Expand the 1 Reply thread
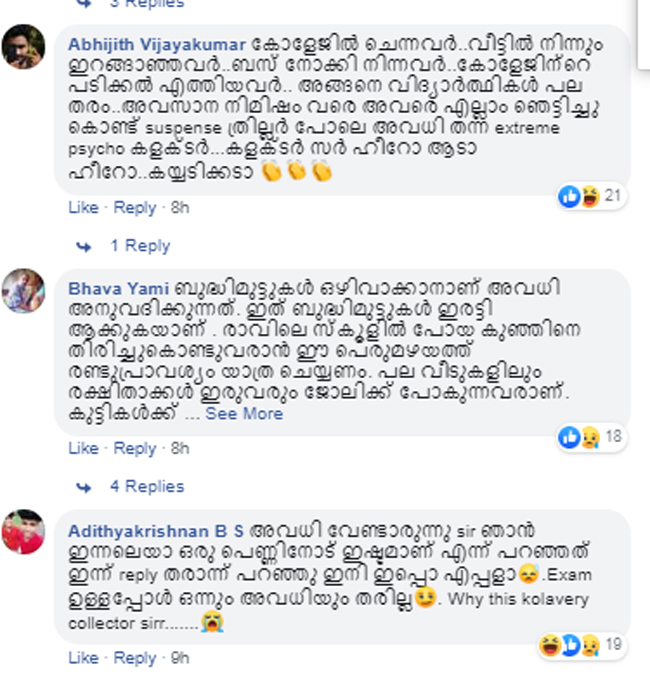 pyautogui.click(x=140, y=246)
